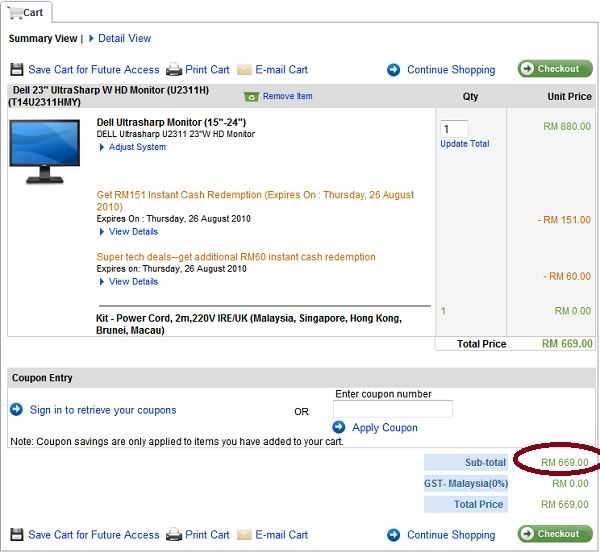The height and width of the screenshot is (553, 600).
Task: Expand Adjust System option
Action: [137, 147]
